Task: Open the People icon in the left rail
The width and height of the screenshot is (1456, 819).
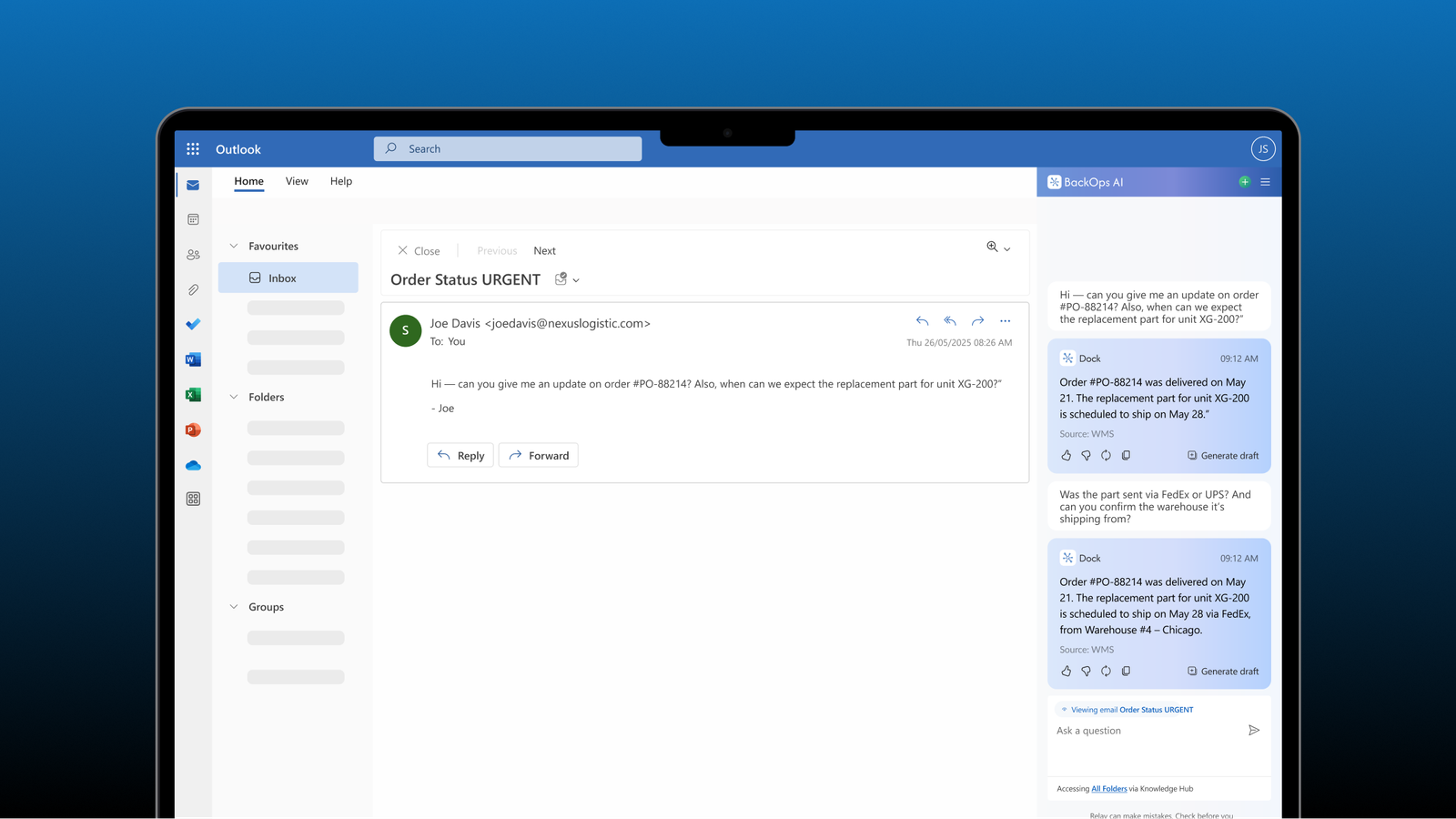Action: pos(193,255)
